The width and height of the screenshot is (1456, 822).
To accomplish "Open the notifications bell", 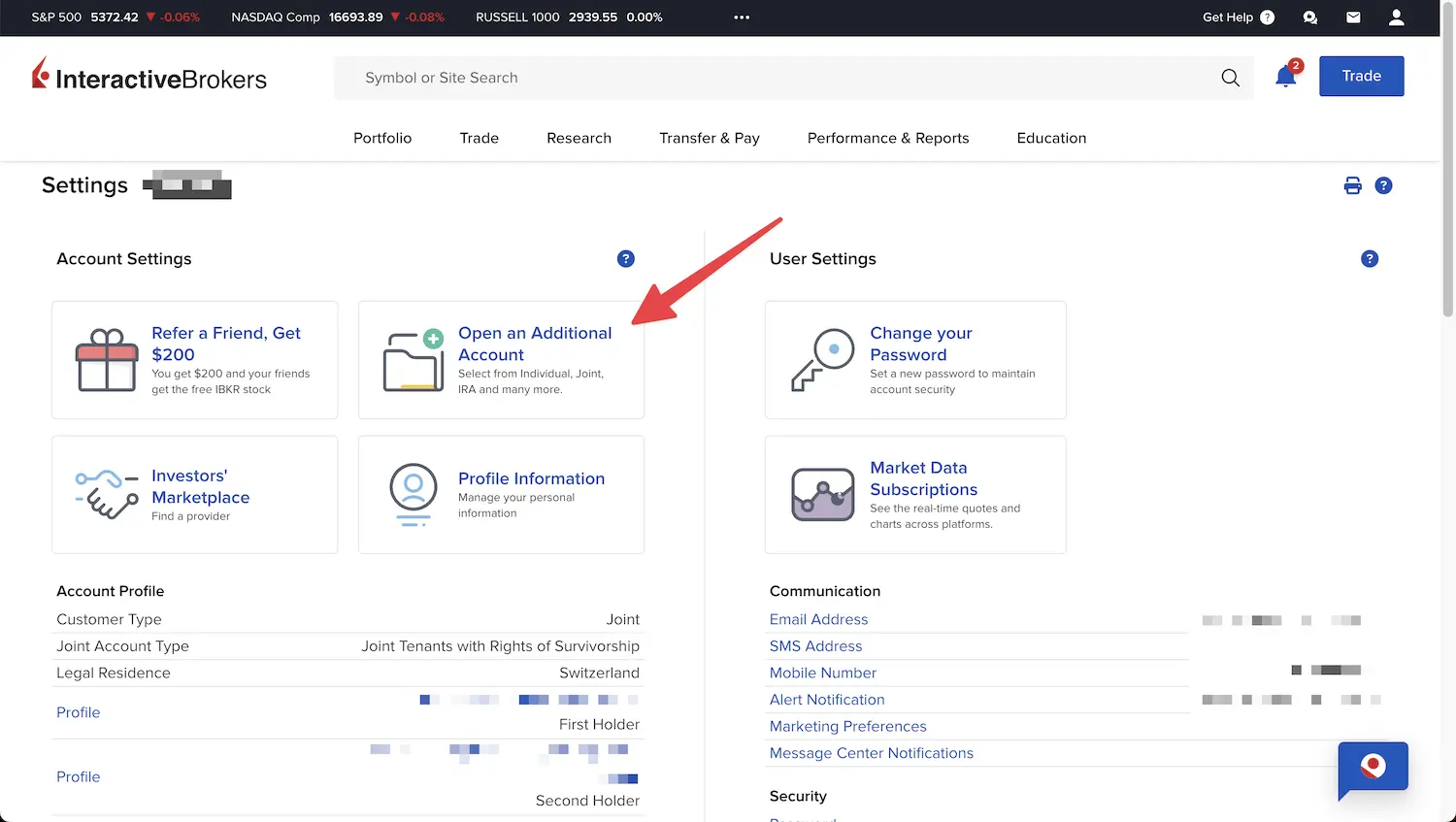I will [1286, 76].
